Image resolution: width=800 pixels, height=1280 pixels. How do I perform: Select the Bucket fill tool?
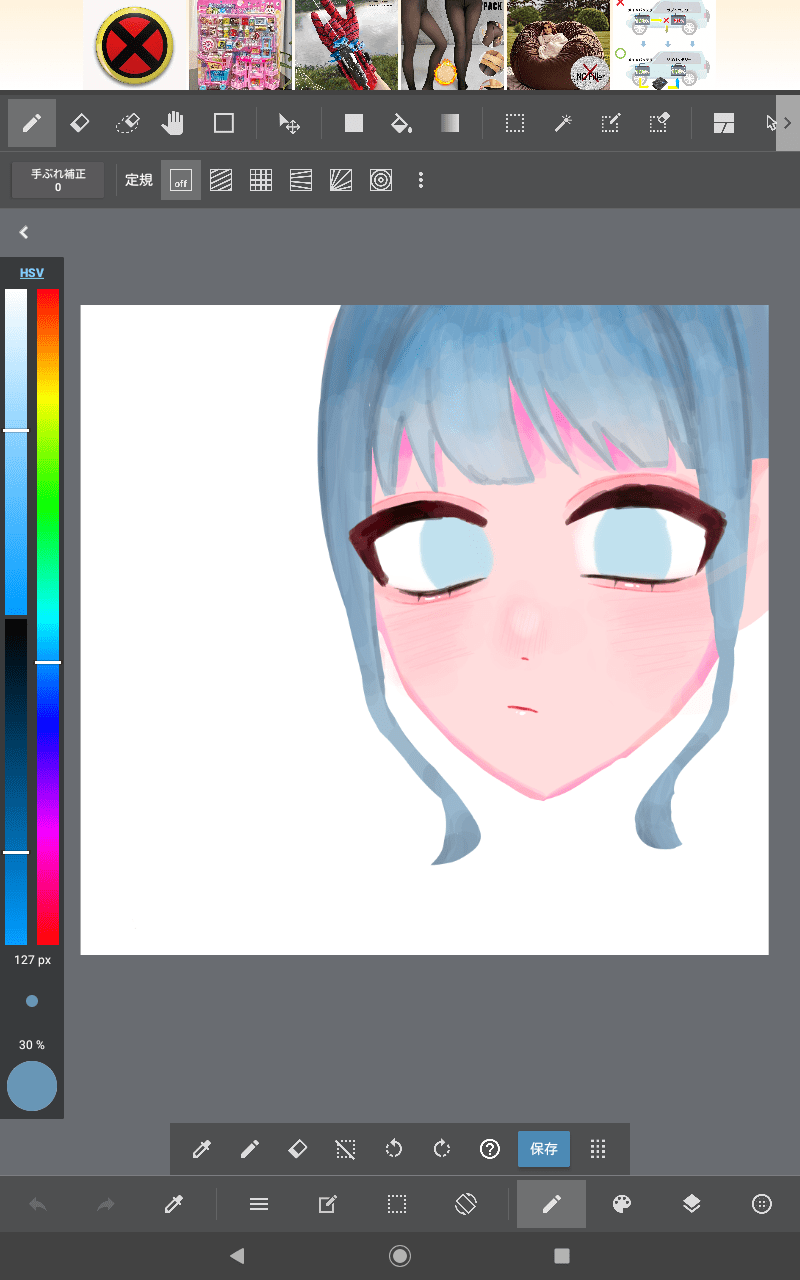pos(401,123)
